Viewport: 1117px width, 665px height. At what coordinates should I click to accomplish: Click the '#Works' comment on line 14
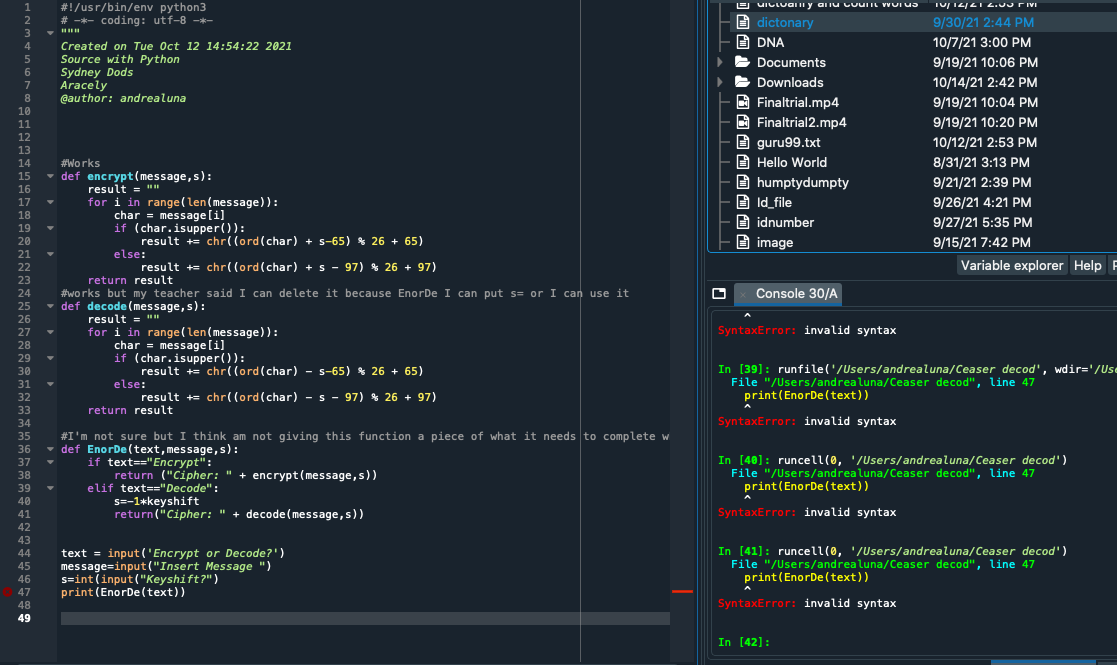(80, 163)
